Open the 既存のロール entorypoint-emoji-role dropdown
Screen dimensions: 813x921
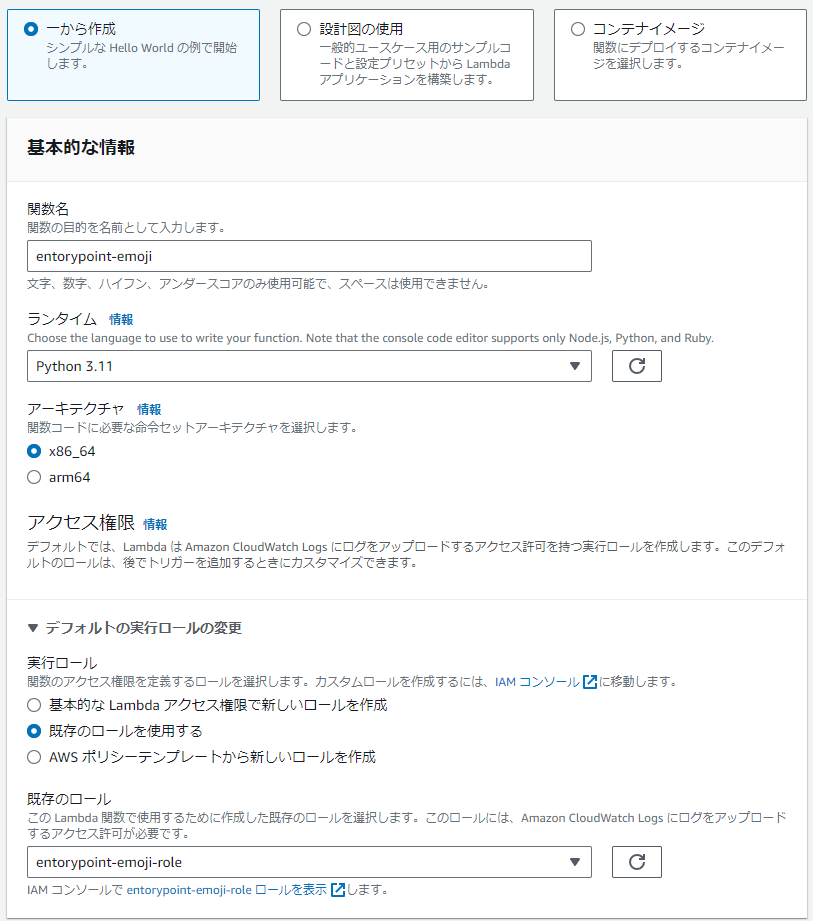pyautogui.click(x=309, y=862)
